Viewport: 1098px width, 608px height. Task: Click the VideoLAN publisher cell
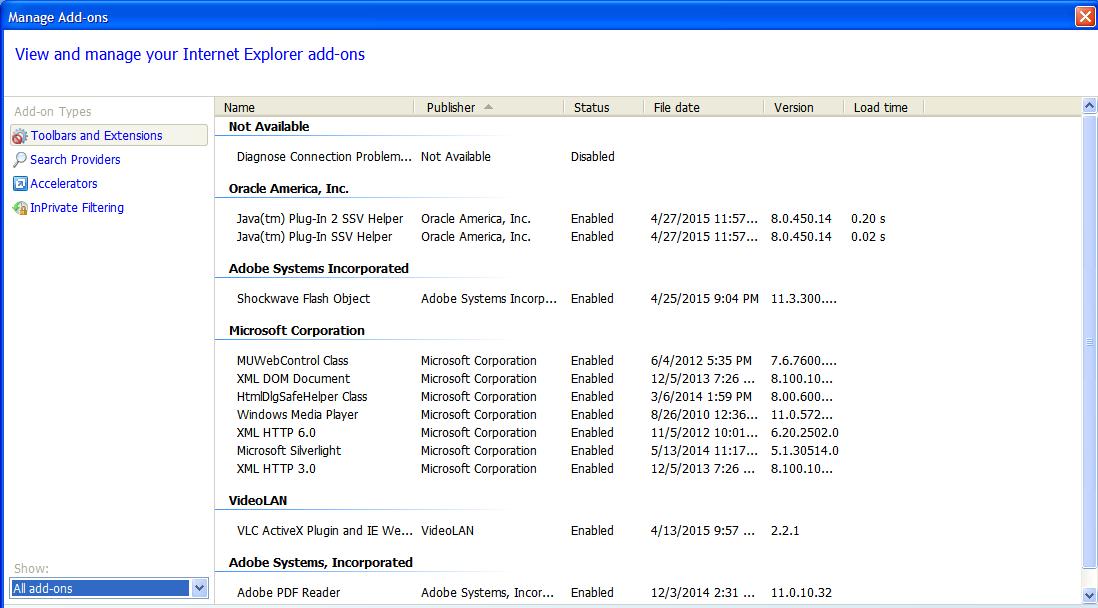point(447,531)
